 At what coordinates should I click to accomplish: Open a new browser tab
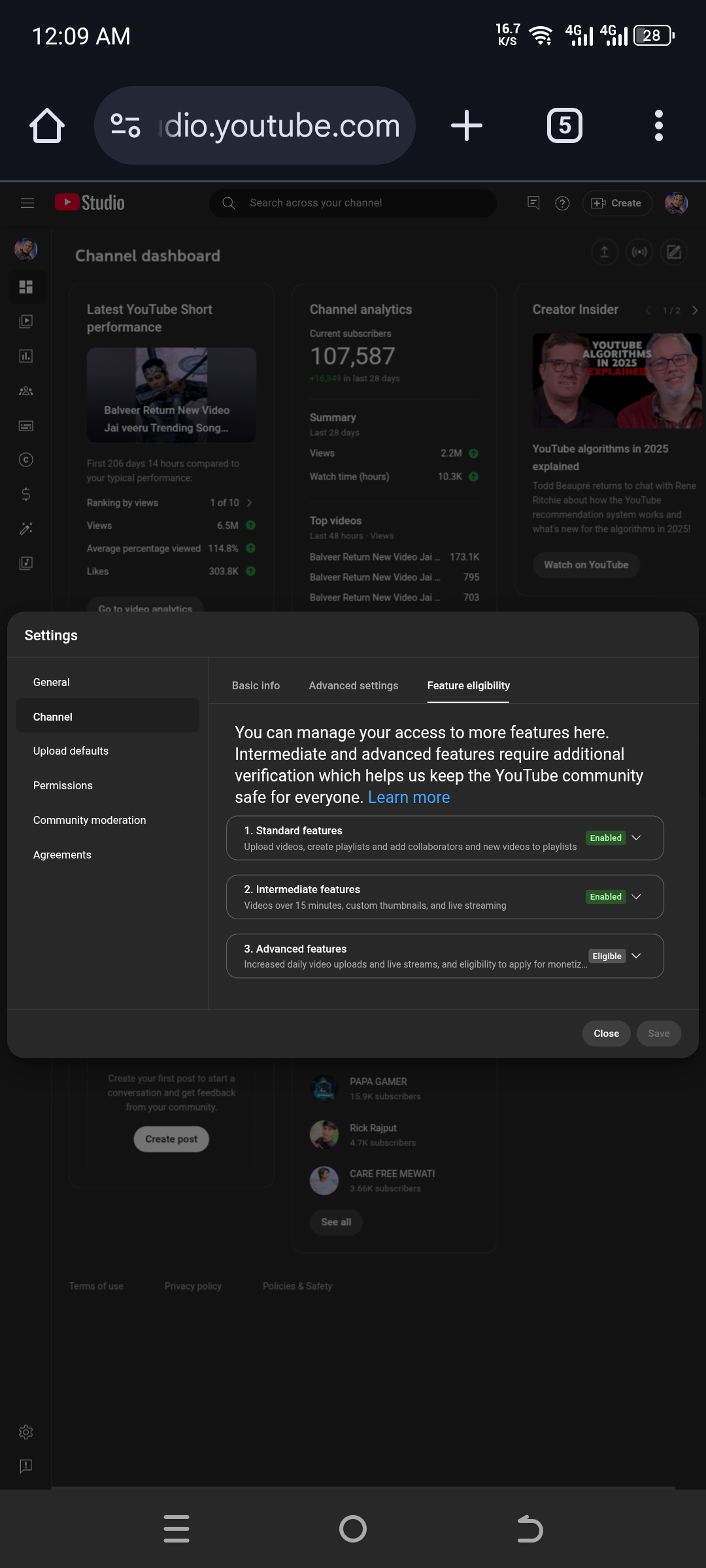(x=467, y=125)
